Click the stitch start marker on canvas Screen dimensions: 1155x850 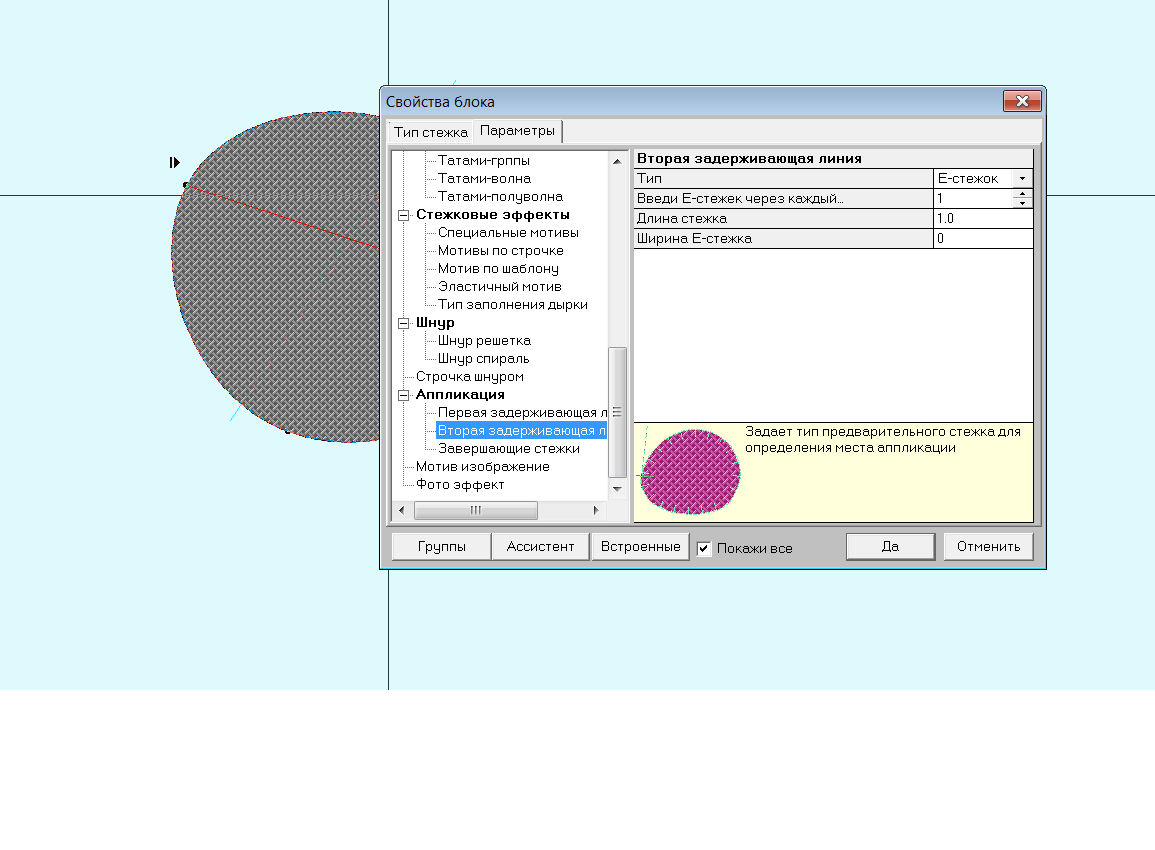(175, 162)
